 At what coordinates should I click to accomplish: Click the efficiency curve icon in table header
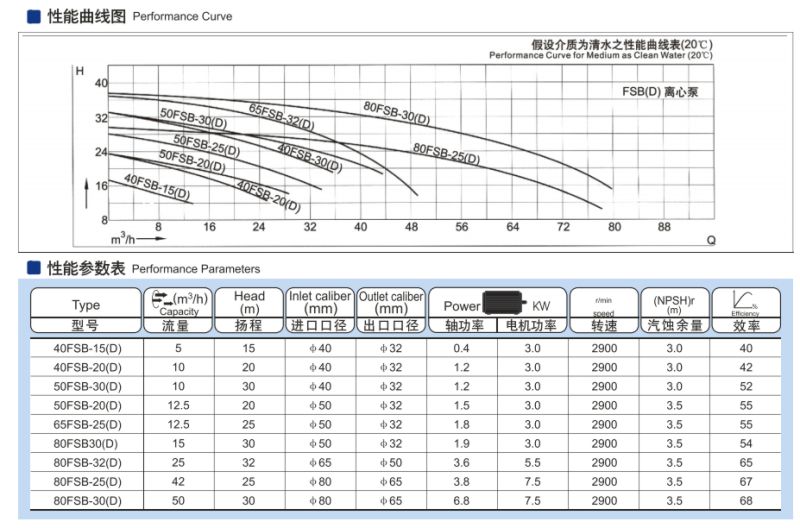pos(745,299)
